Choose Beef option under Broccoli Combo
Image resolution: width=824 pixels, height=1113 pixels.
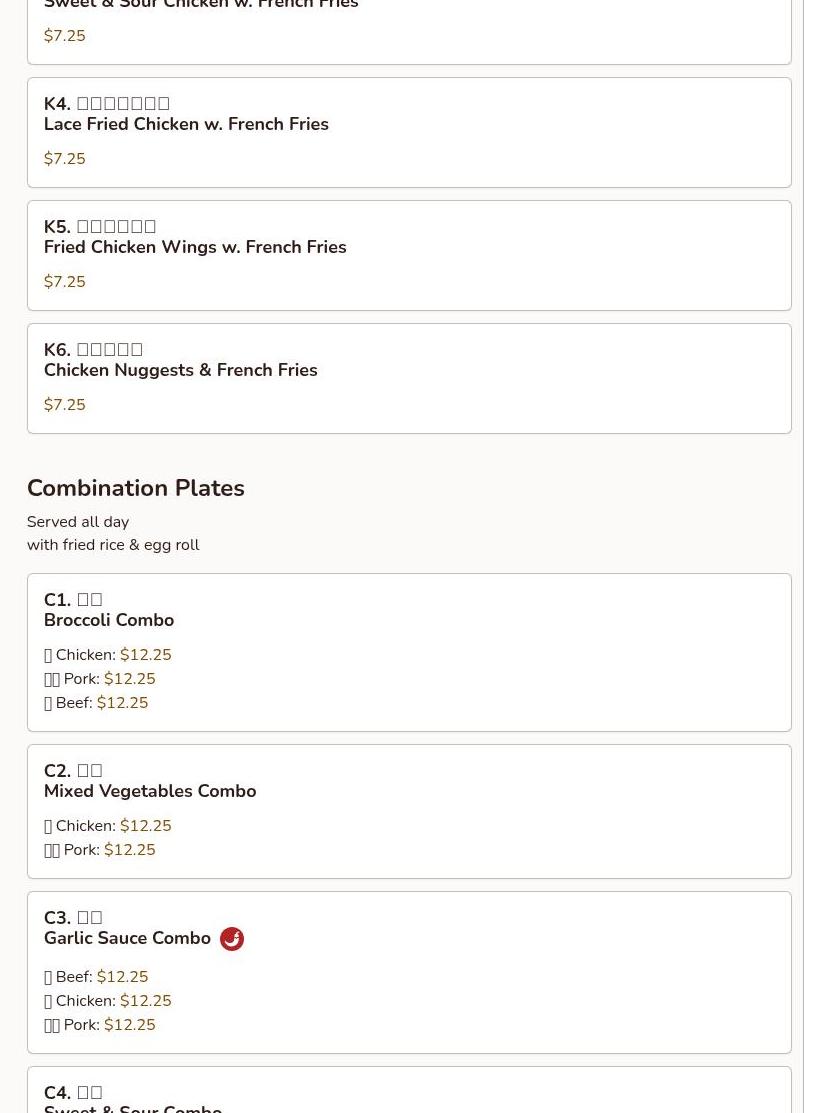[95, 703]
